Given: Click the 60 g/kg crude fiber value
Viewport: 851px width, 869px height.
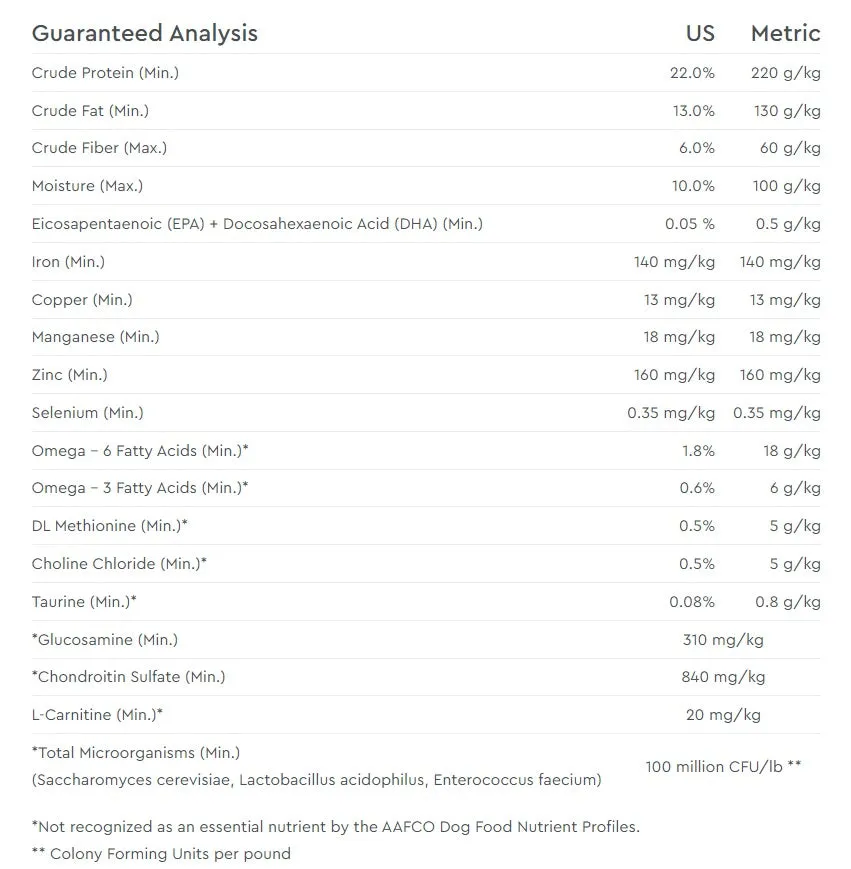Looking at the screenshot, I should [790, 148].
